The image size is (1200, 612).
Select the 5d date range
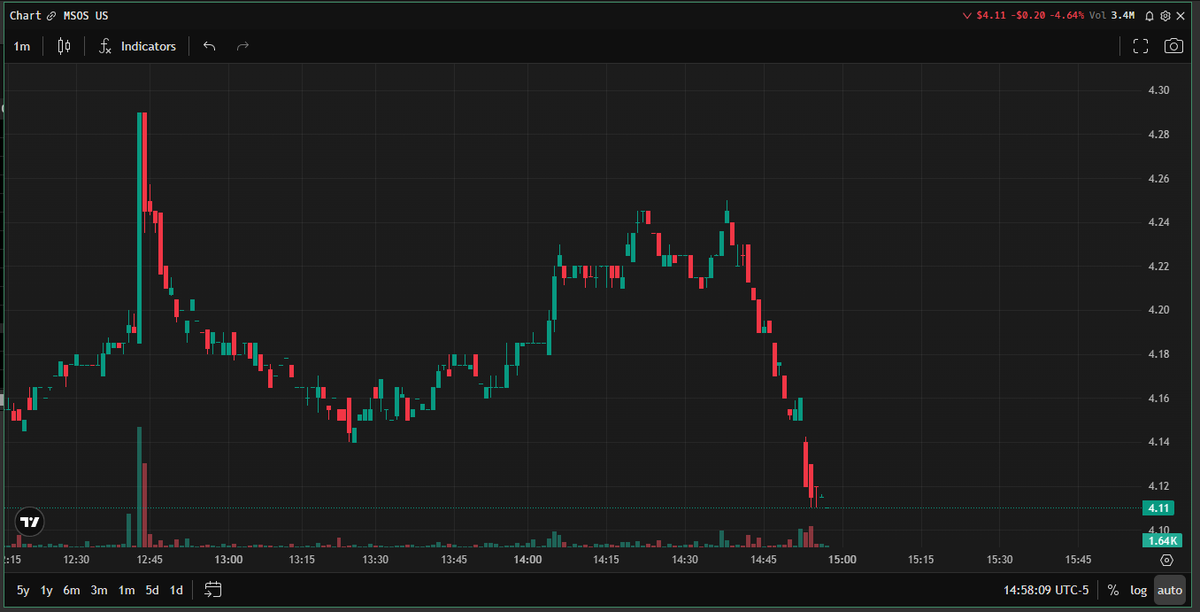[152, 590]
